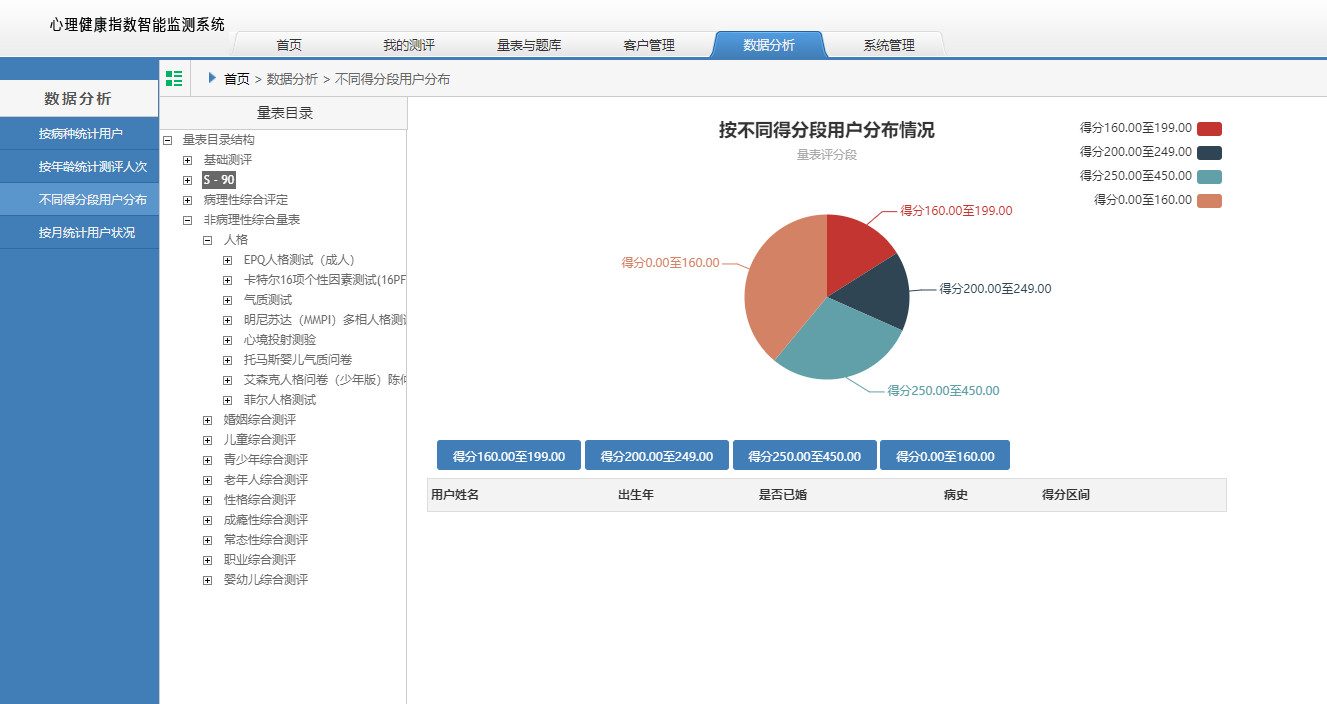Click the 得分160.00至199.00 button

[x=509, y=456]
